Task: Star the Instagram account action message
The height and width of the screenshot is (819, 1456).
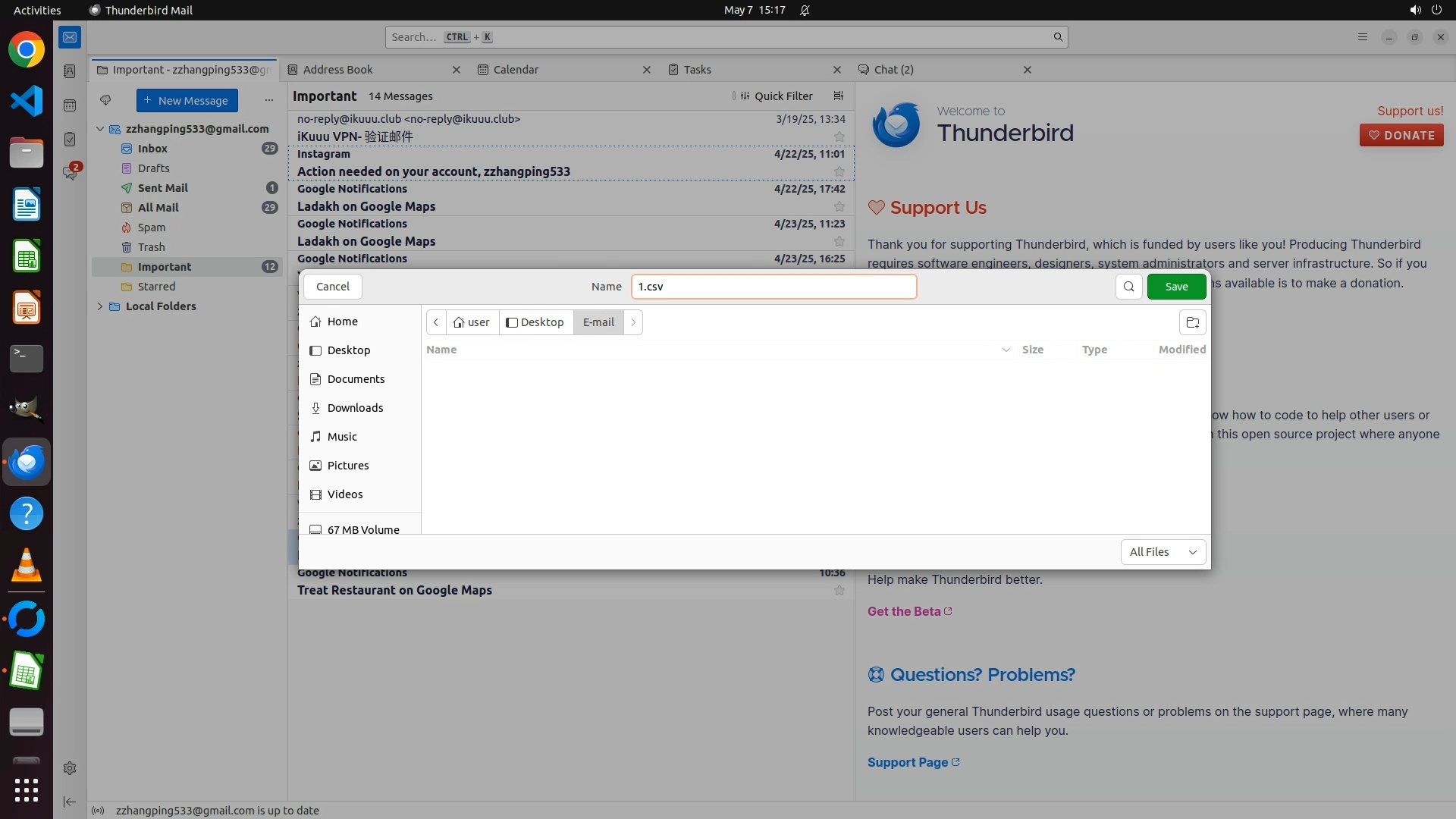Action: (839, 172)
